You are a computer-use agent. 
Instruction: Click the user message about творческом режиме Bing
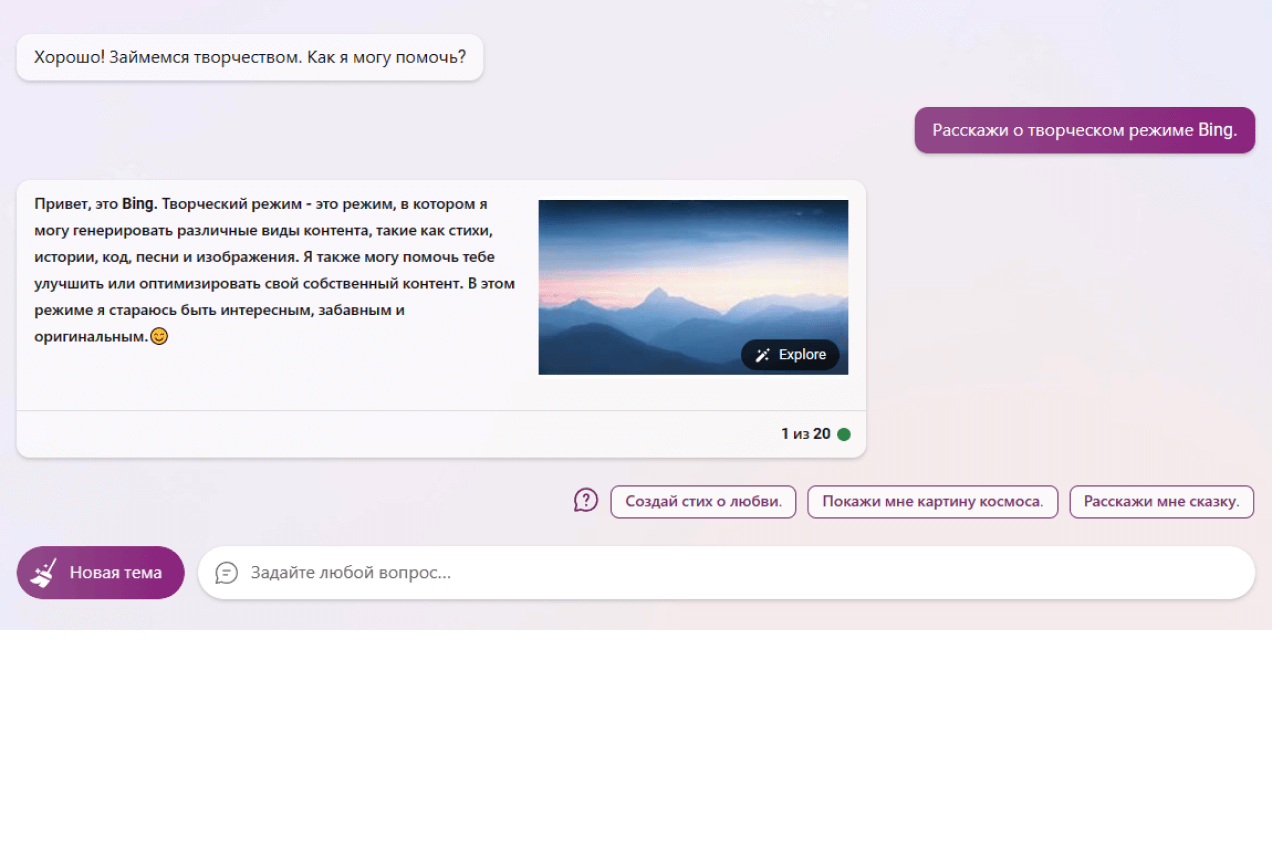[1084, 130]
